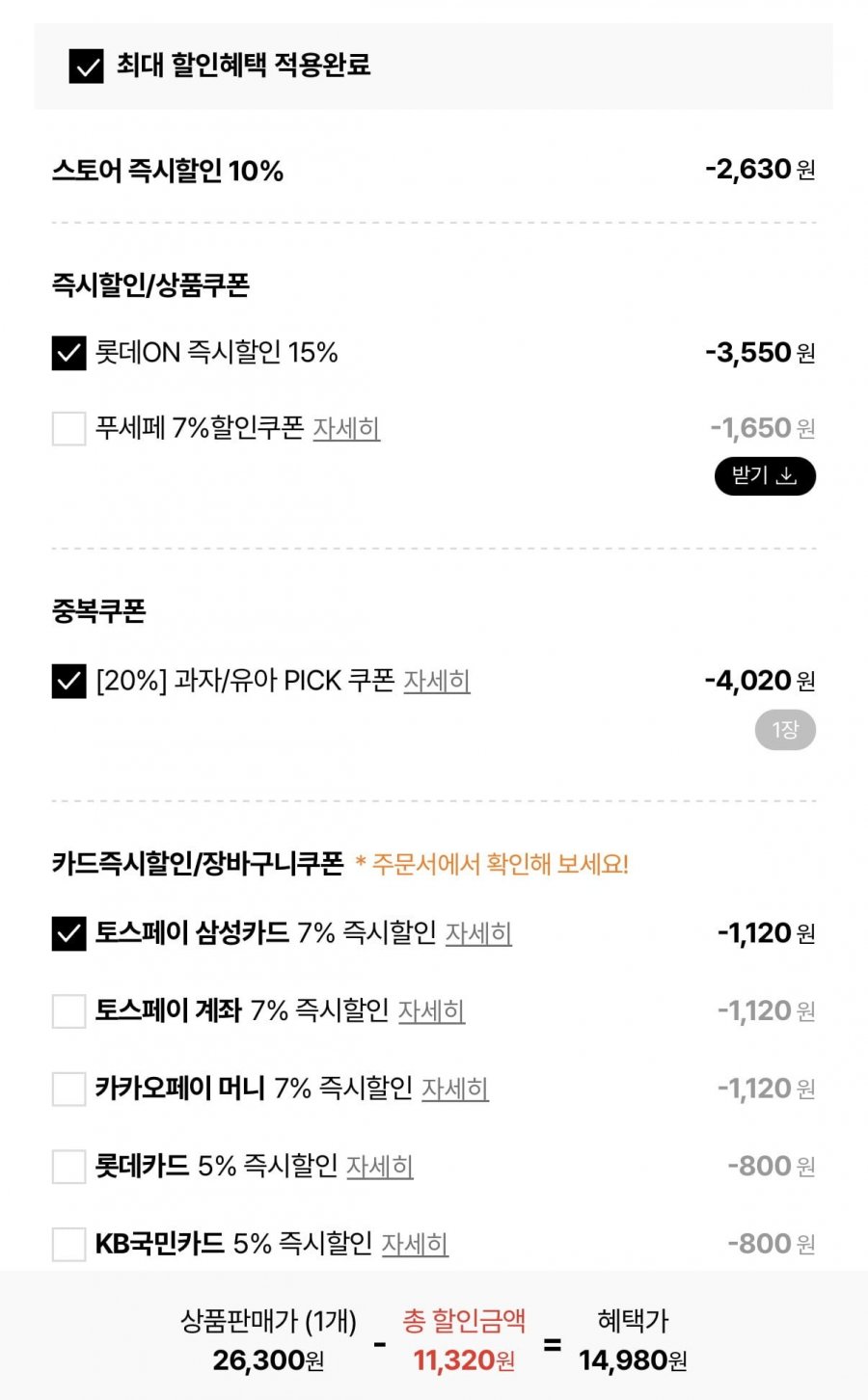Select 토스페이 계좌 7% 즉시할인 checkbox
Image resolution: width=868 pixels, height=1400 pixels.
point(69,1011)
